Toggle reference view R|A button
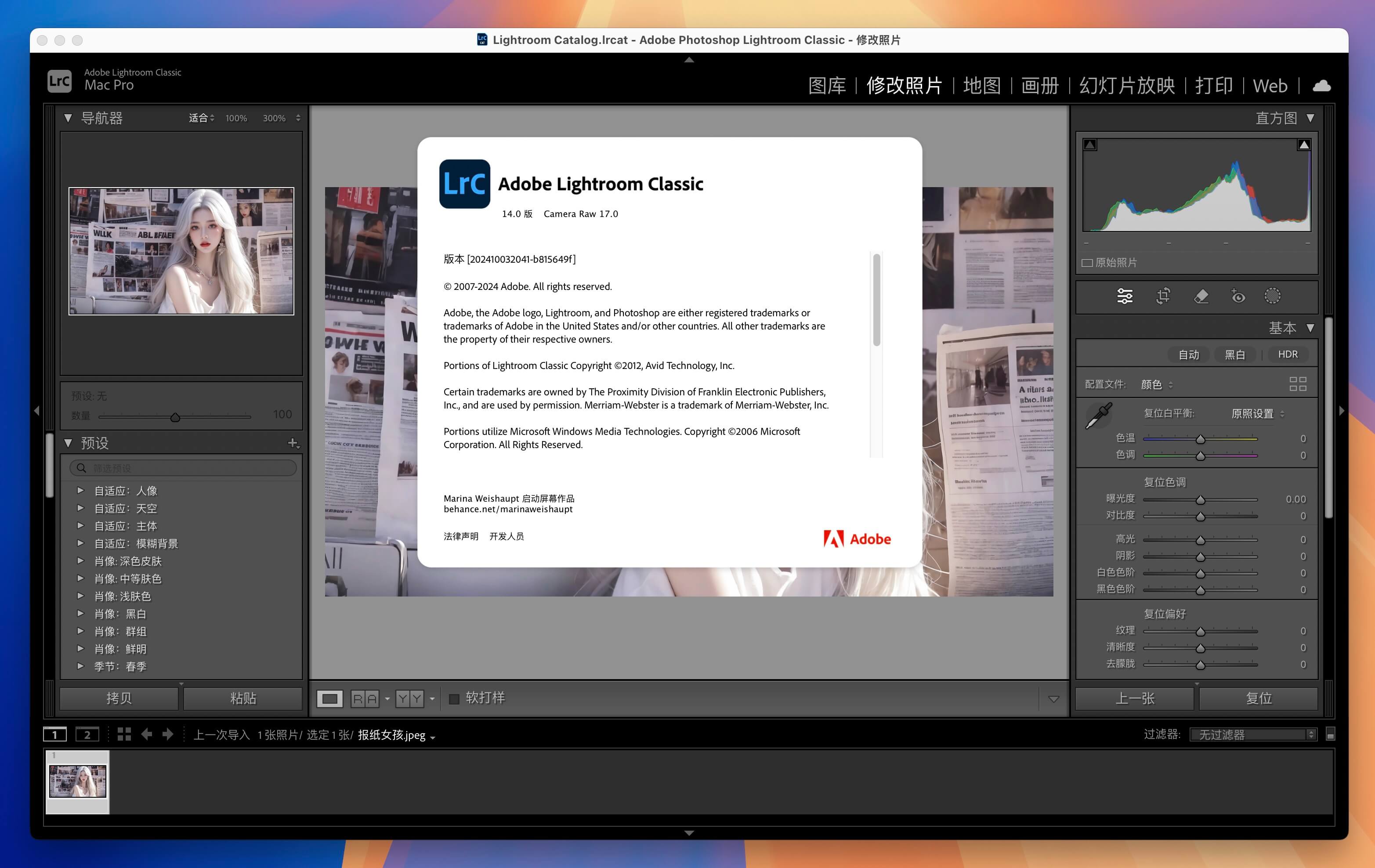The width and height of the screenshot is (1375, 868). coord(364,698)
